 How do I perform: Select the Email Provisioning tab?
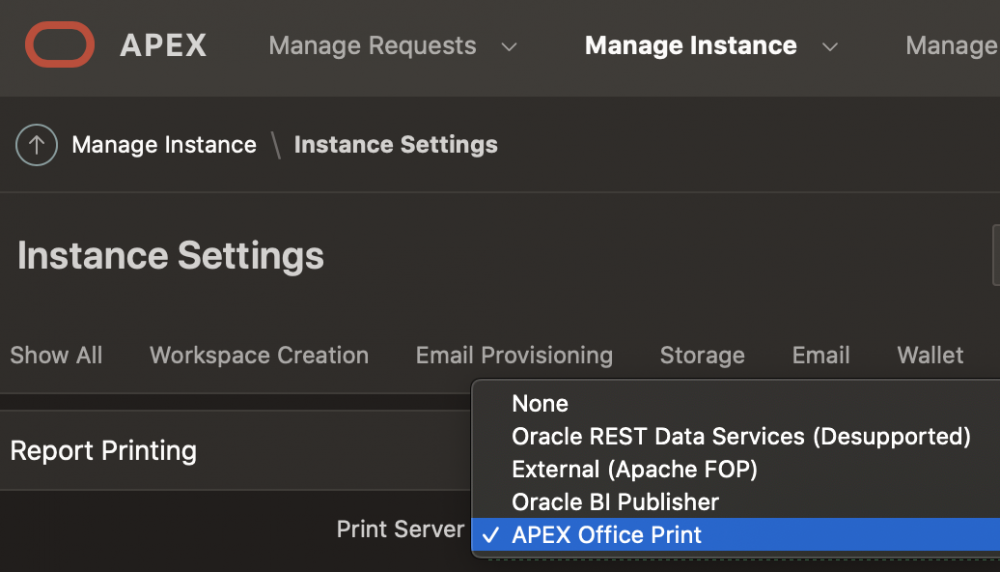tap(514, 355)
